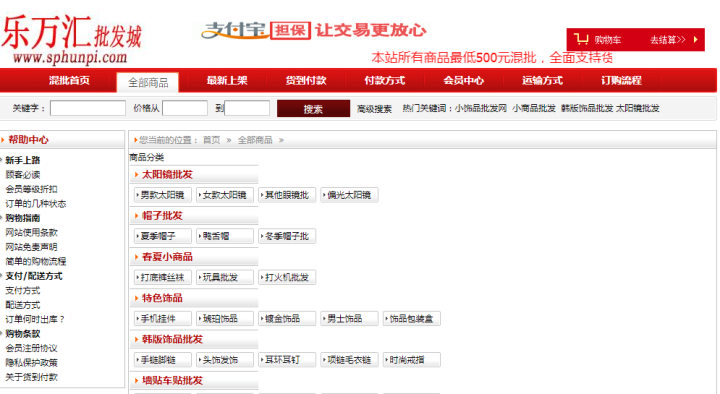Open the 韩版饰品批发 category heading
Screen dimensions: 720x394
[172, 339]
